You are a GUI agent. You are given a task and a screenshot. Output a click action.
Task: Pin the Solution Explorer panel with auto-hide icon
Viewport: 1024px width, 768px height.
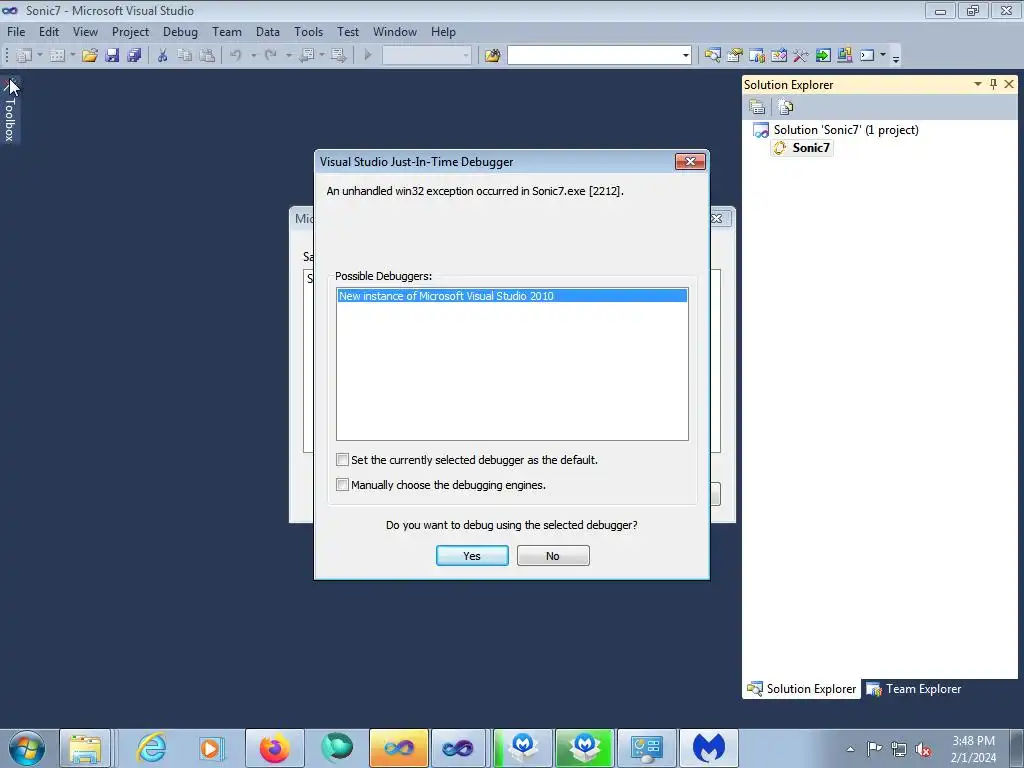point(993,84)
